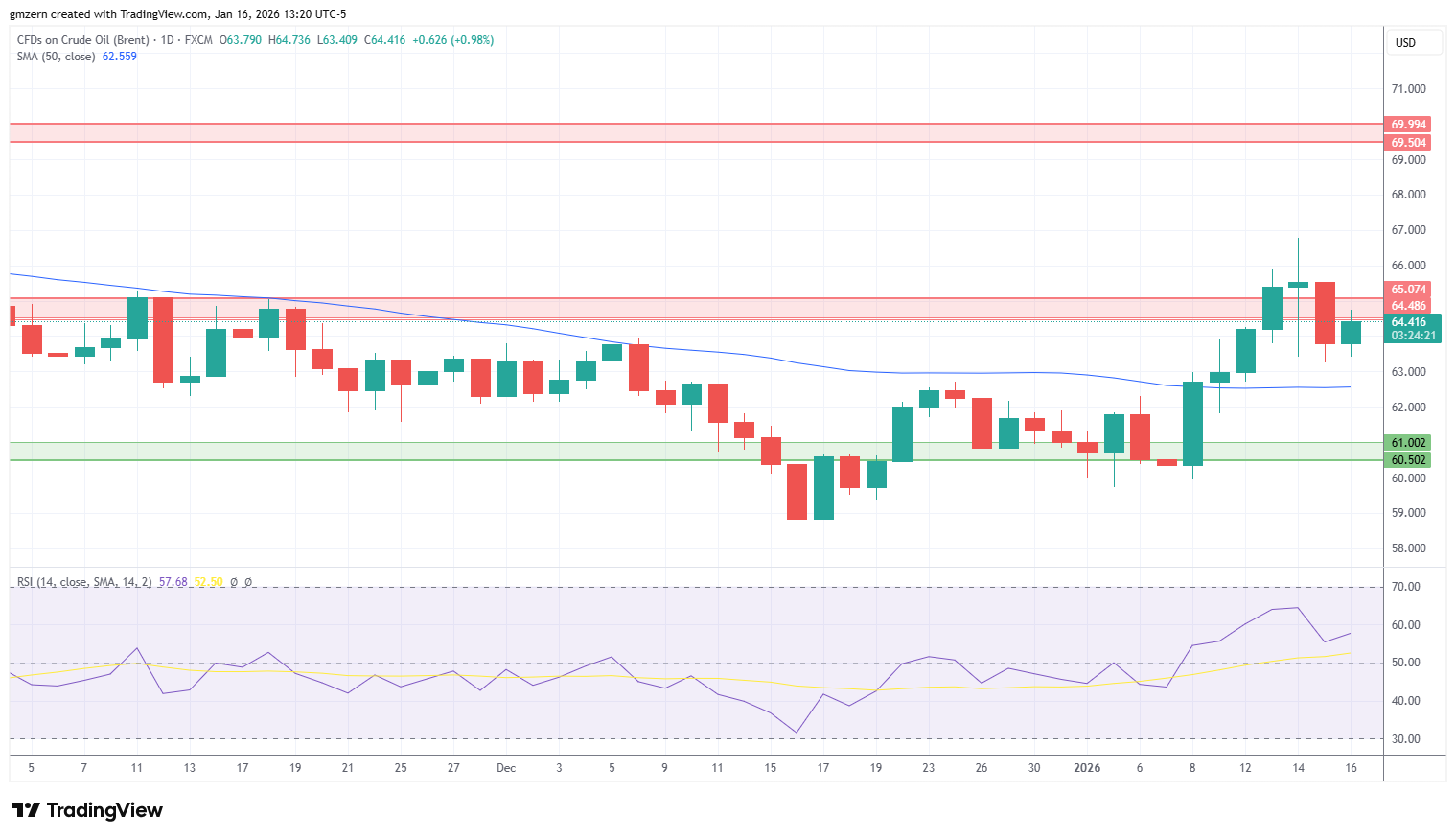1456x839 pixels.
Task: Click the 64.486 price label
Action: [1409, 306]
